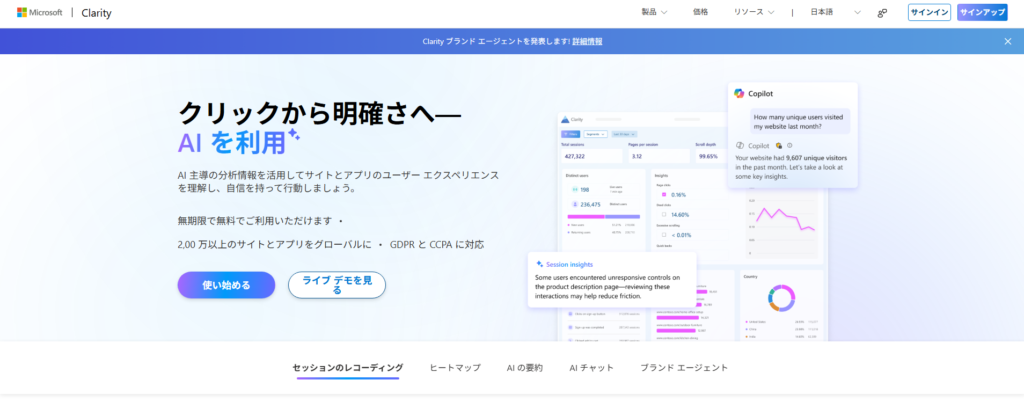Viewport: 1024px width, 409px height.
Task: Click the 'How many unique users' chat bubble
Action: [x=799, y=122]
